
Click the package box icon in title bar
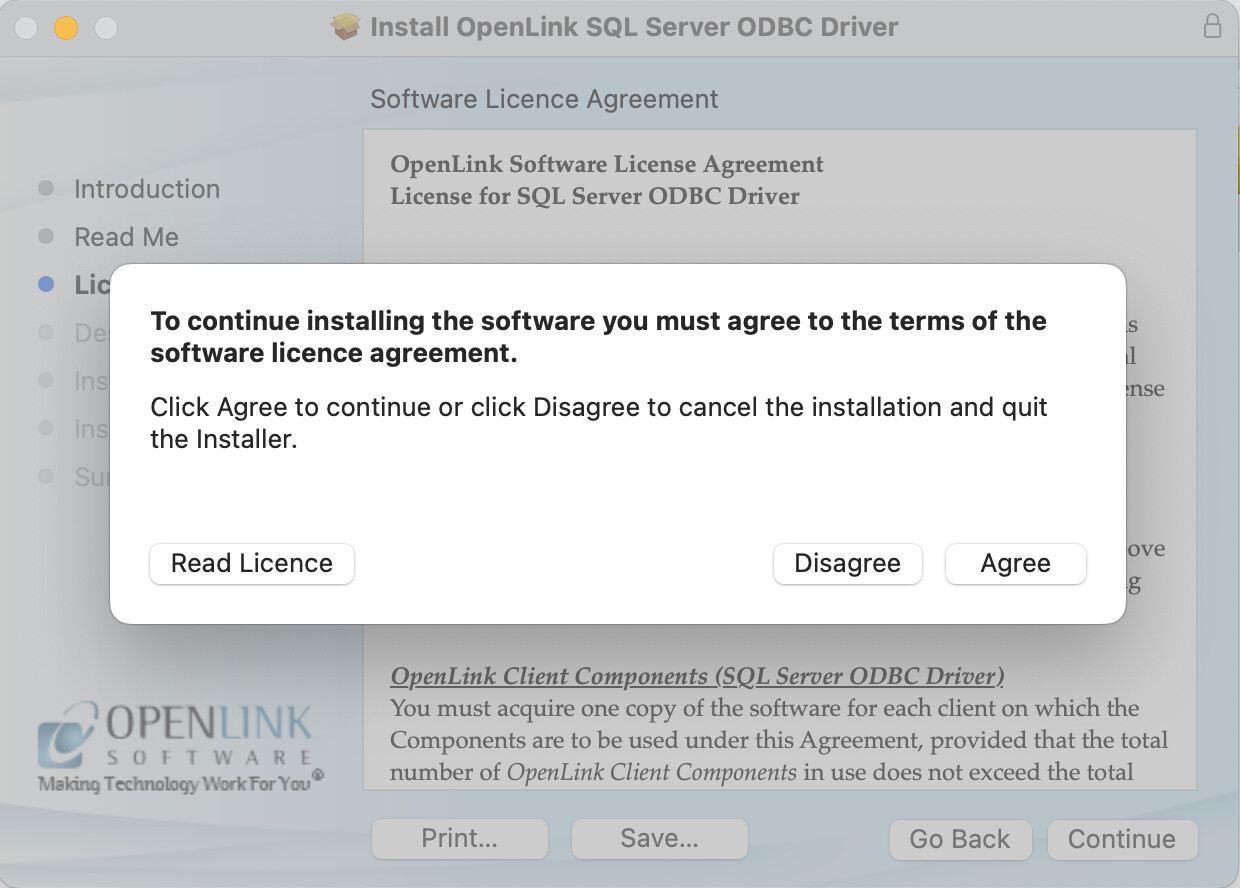(345, 27)
